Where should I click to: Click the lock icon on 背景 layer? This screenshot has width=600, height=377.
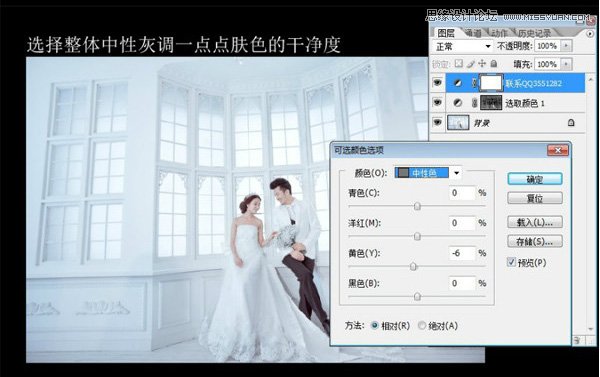pos(571,122)
